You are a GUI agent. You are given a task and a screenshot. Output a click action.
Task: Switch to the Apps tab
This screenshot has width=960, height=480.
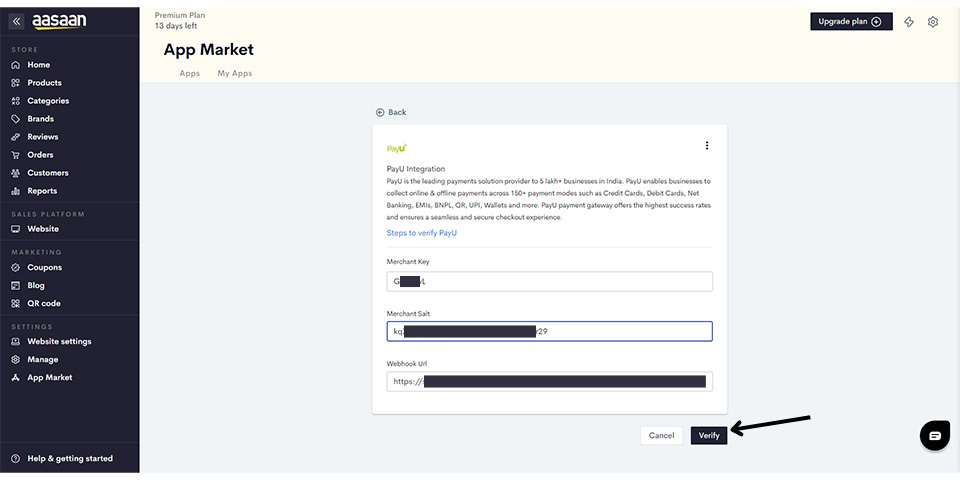189,74
